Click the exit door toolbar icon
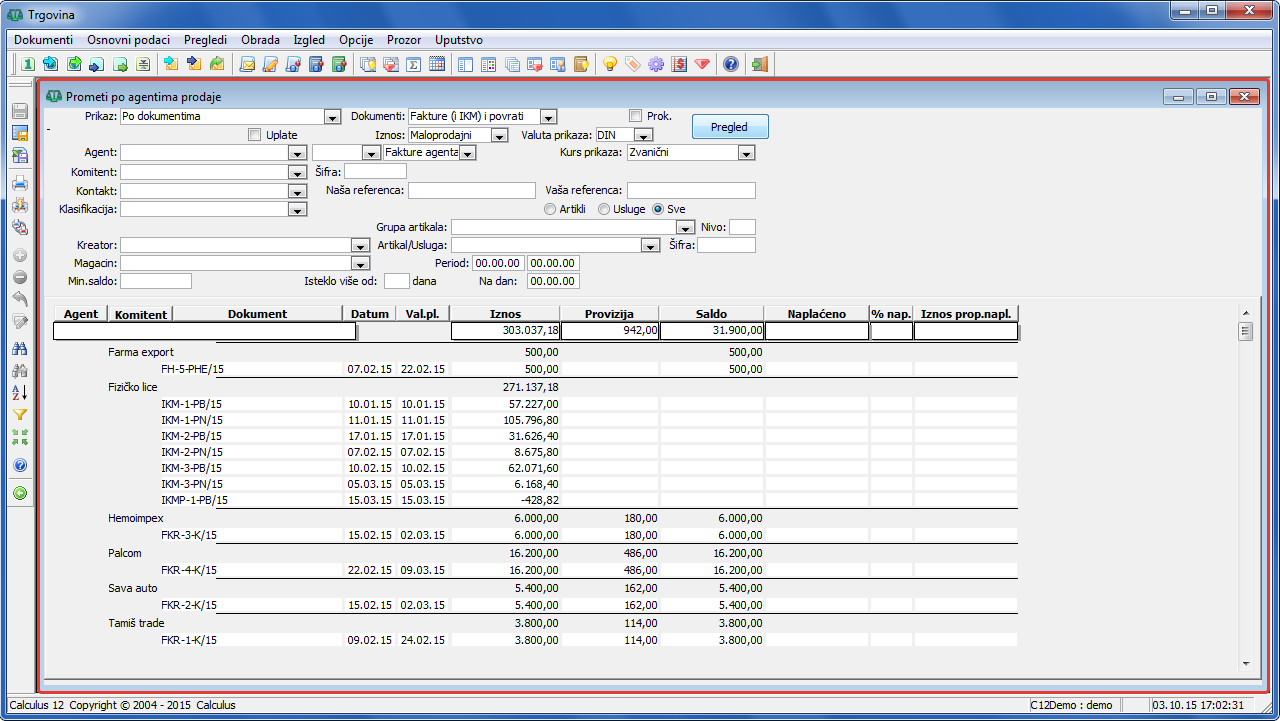This screenshot has width=1280, height=721. tap(760, 64)
